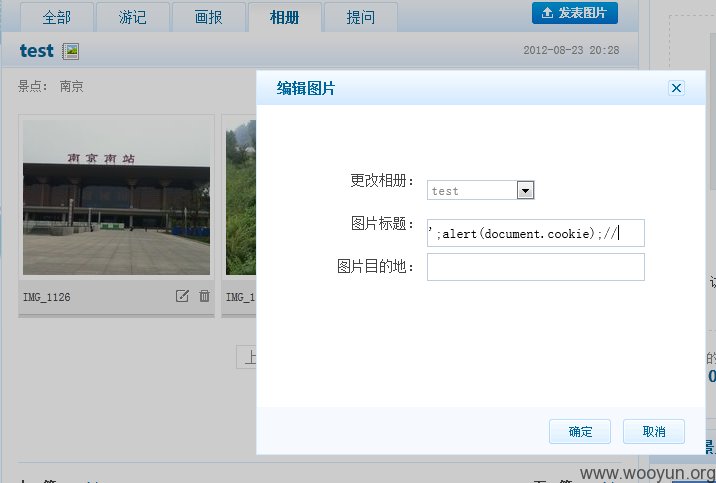Confirm with the 确定 button
The height and width of the screenshot is (483, 716).
point(580,431)
